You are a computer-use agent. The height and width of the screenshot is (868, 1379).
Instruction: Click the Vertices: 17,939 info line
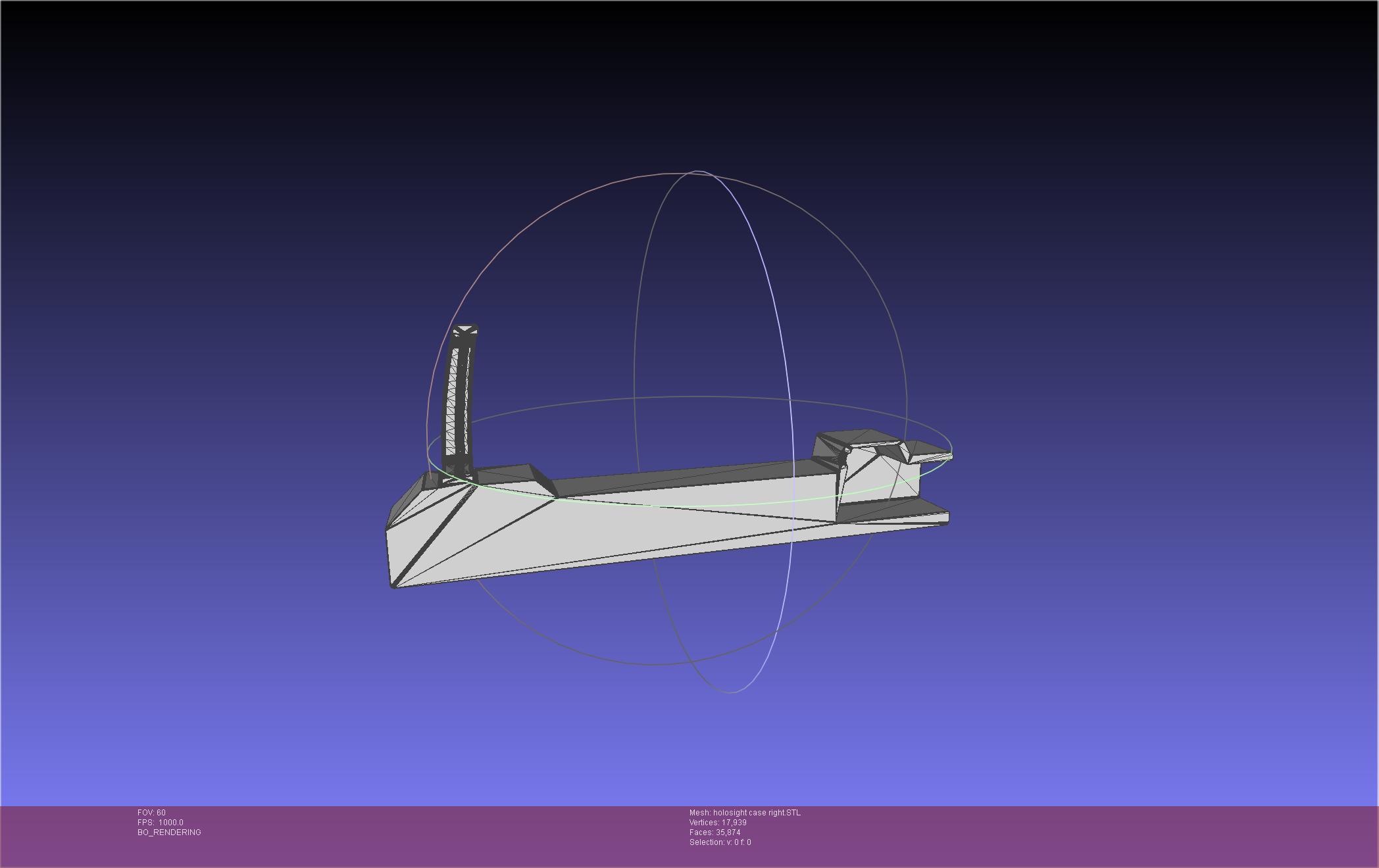click(717, 823)
